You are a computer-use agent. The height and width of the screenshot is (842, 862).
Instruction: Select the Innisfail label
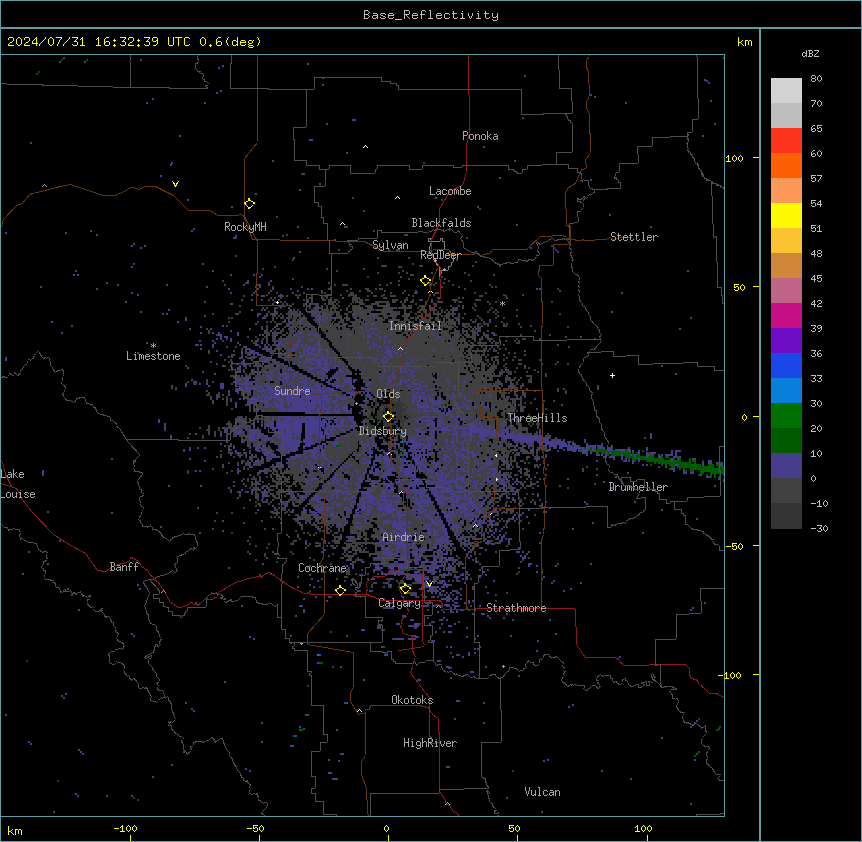(x=415, y=326)
